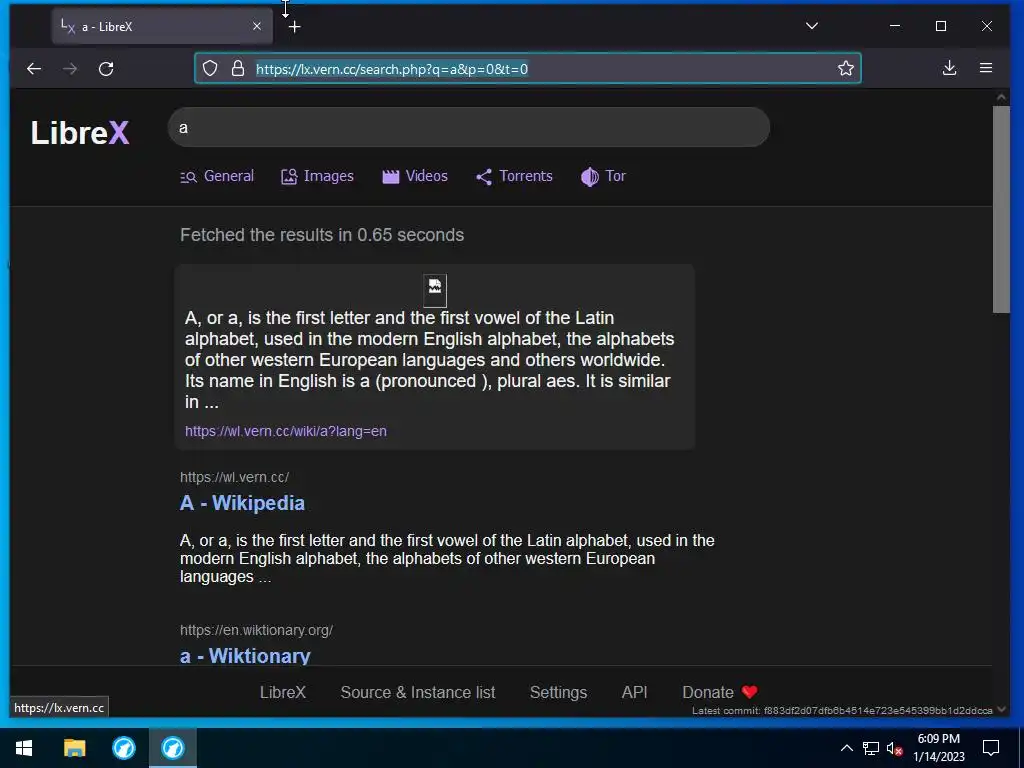1024x768 pixels.
Task: Click the Images category picture icon
Action: click(x=289, y=176)
